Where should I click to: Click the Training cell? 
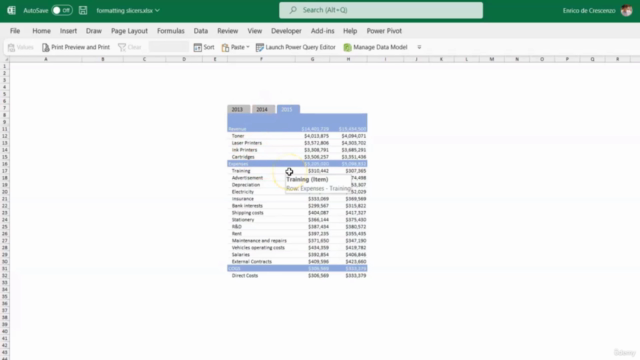pyautogui.click(x=241, y=171)
